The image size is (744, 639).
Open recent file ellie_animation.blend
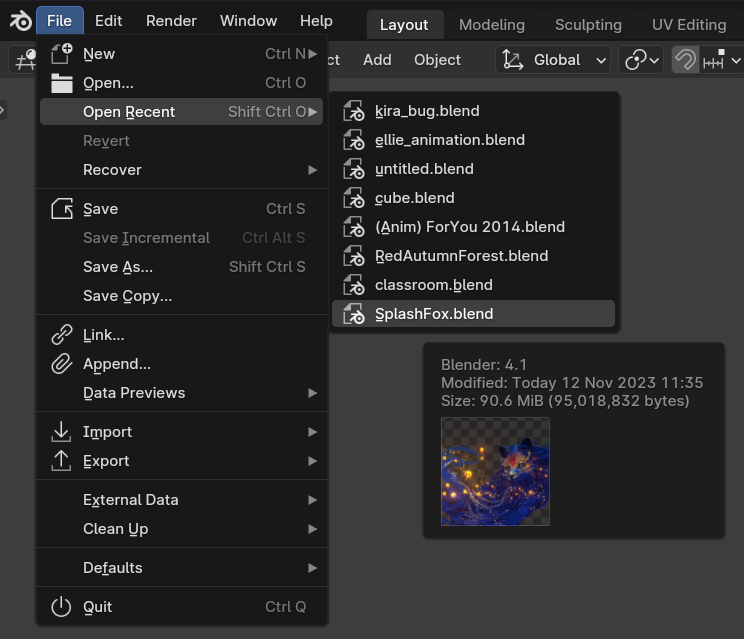coord(474,140)
